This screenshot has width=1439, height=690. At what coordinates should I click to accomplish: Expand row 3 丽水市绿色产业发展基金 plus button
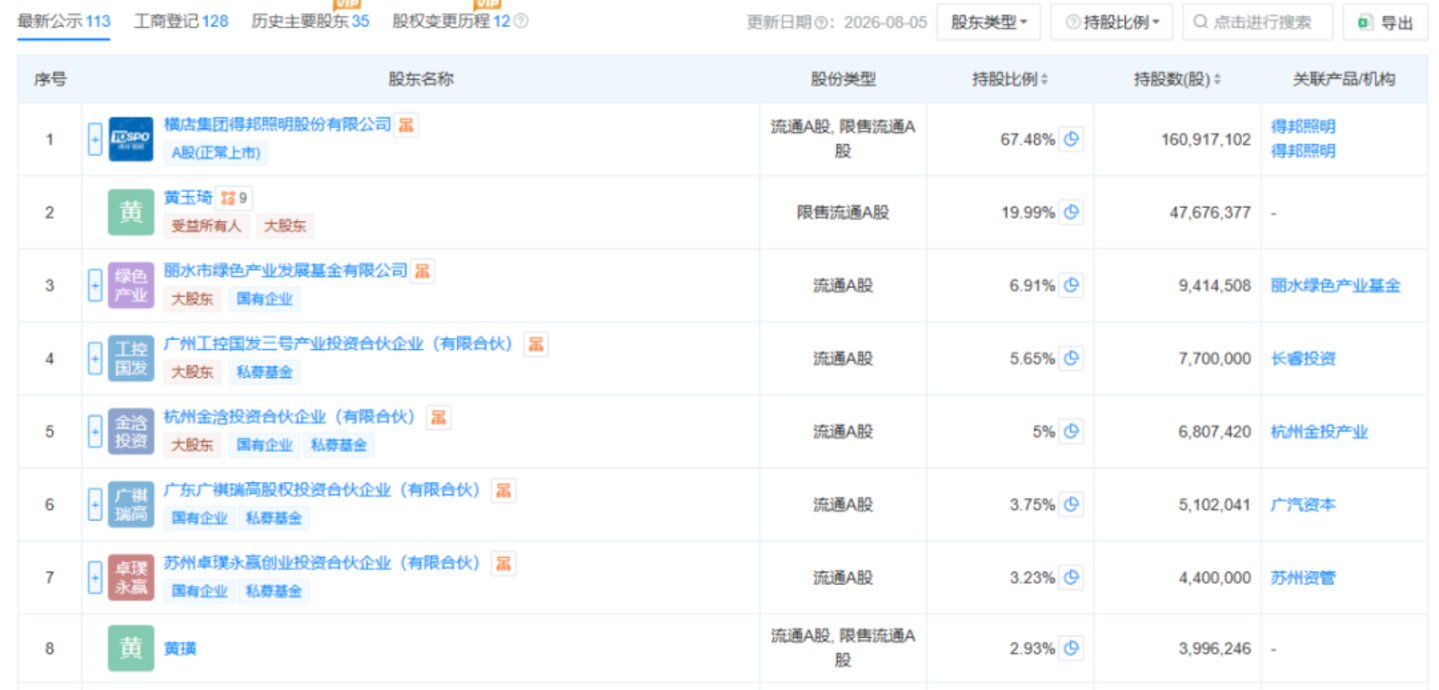point(95,285)
